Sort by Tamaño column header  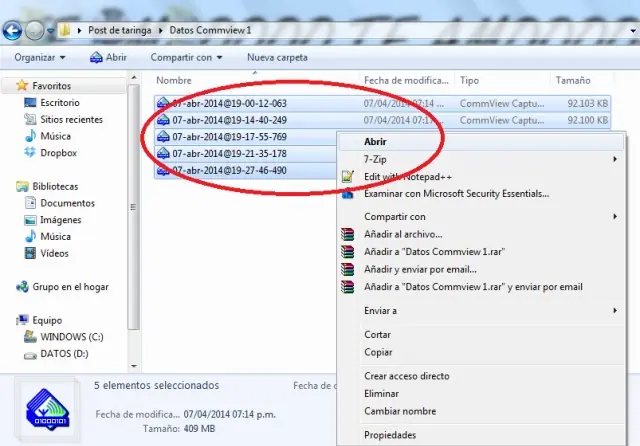tap(573, 80)
